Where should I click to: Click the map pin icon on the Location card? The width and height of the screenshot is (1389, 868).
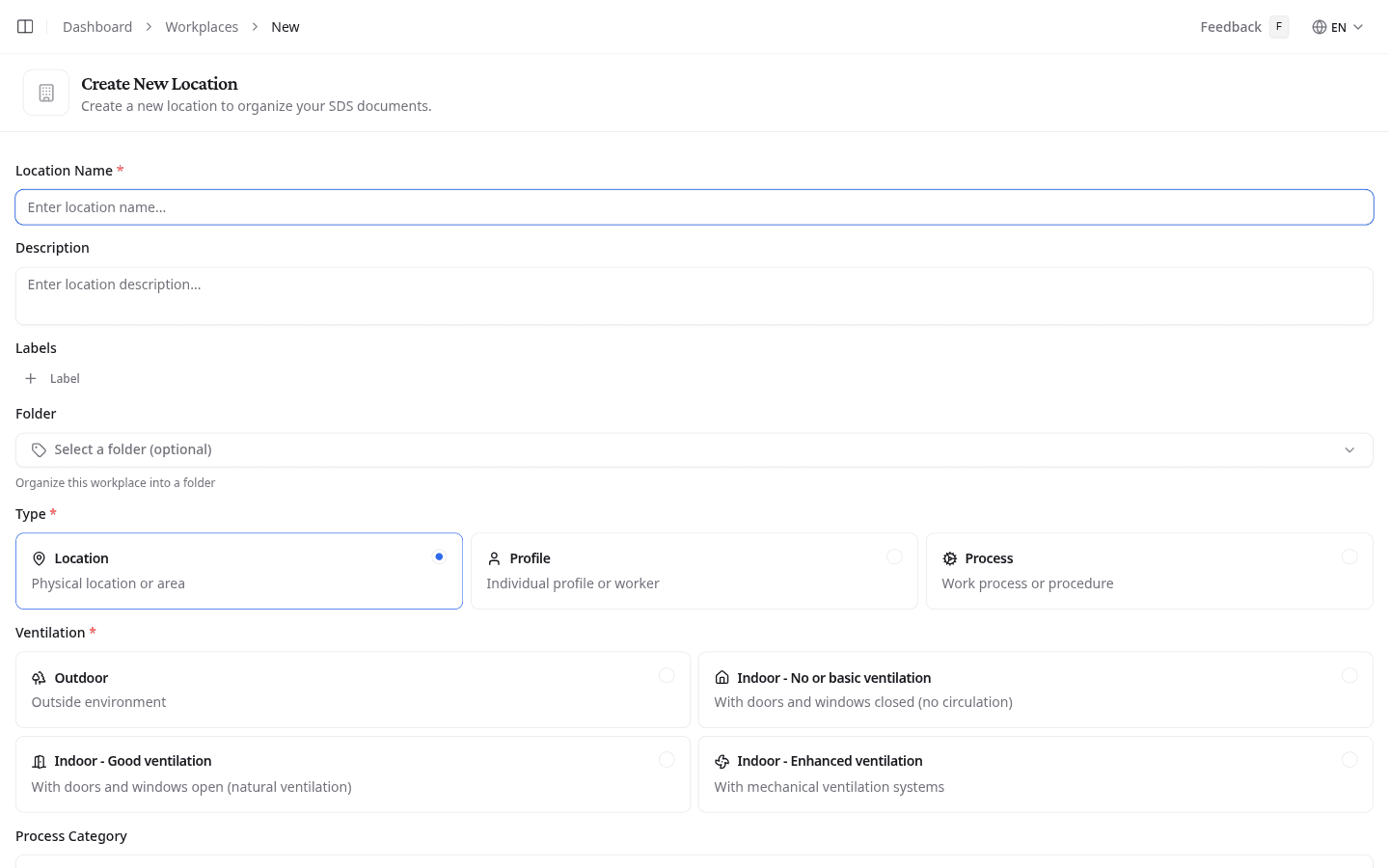pyautogui.click(x=39, y=558)
